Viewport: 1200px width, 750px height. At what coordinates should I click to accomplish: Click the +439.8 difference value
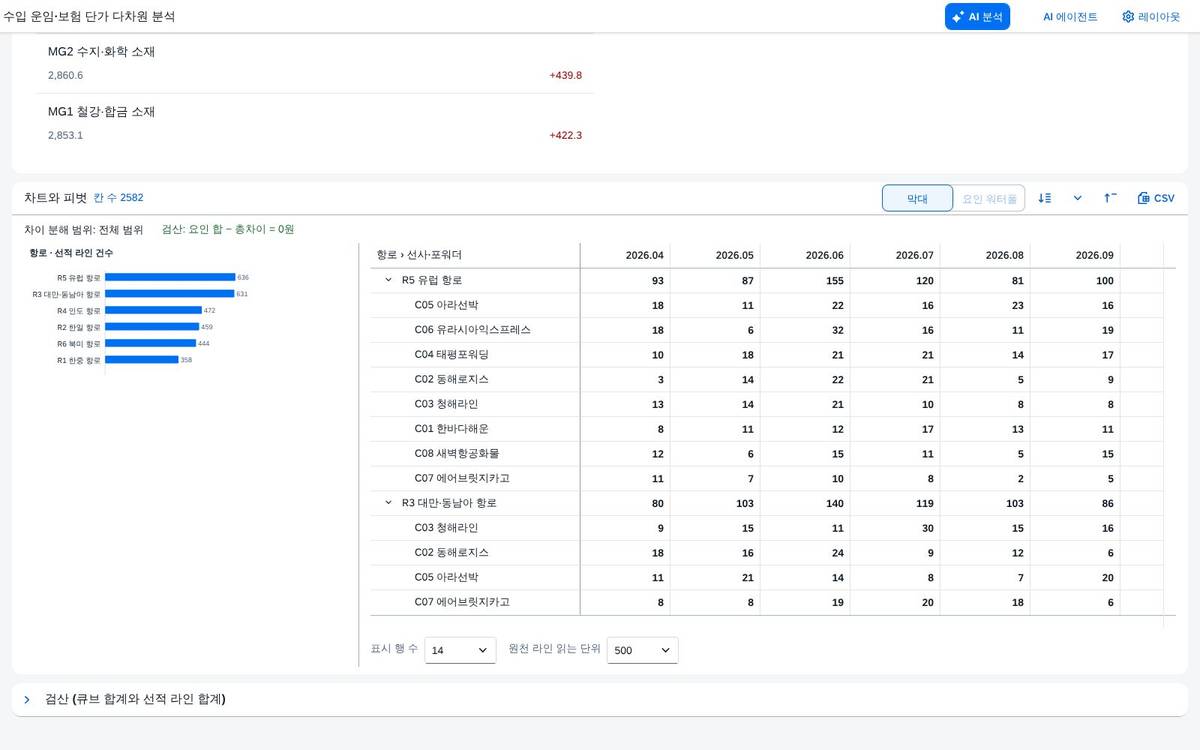coord(565,75)
